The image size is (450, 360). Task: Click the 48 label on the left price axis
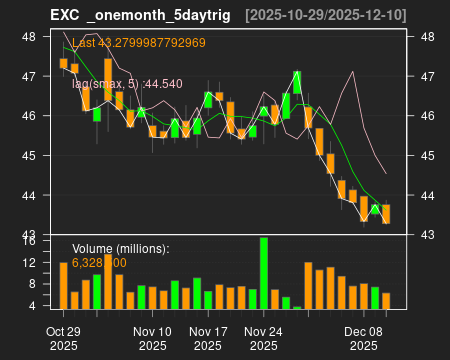pos(29,37)
